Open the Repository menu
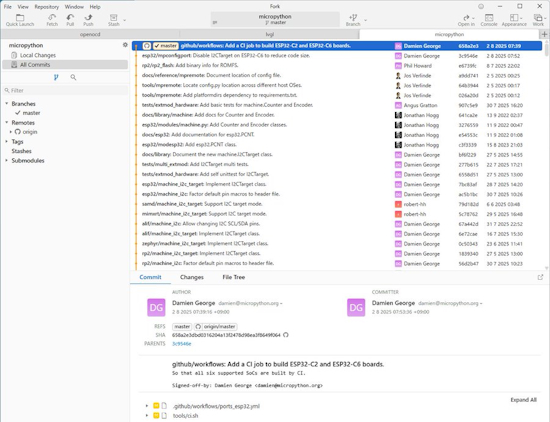Screen dimensions: 550x422 coord(47,7)
